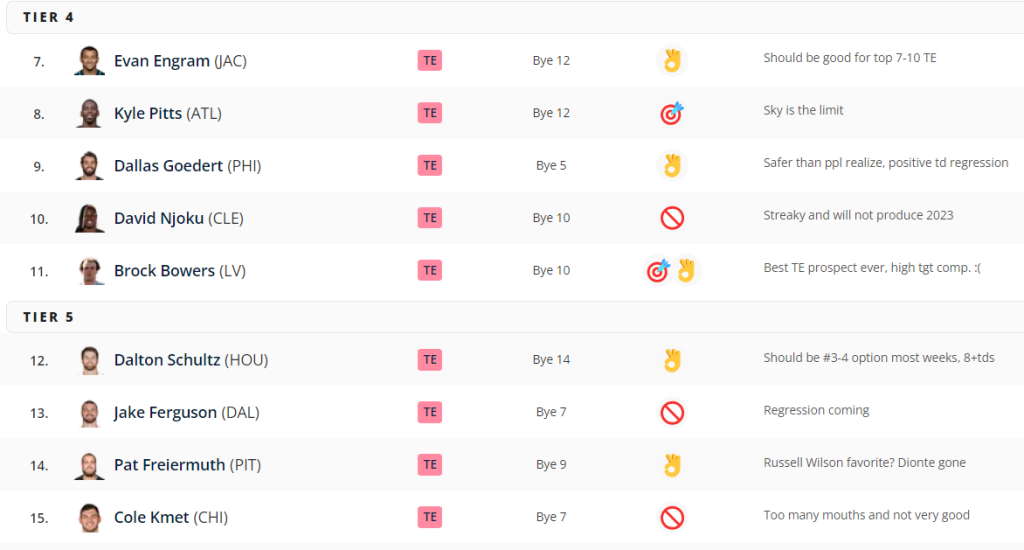Collapse the Tier 5 header

(515, 317)
